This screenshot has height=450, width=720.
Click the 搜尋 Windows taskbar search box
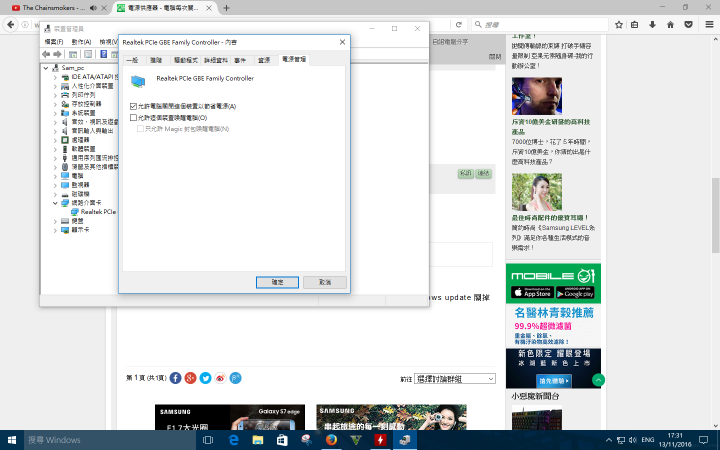click(x=108, y=440)
